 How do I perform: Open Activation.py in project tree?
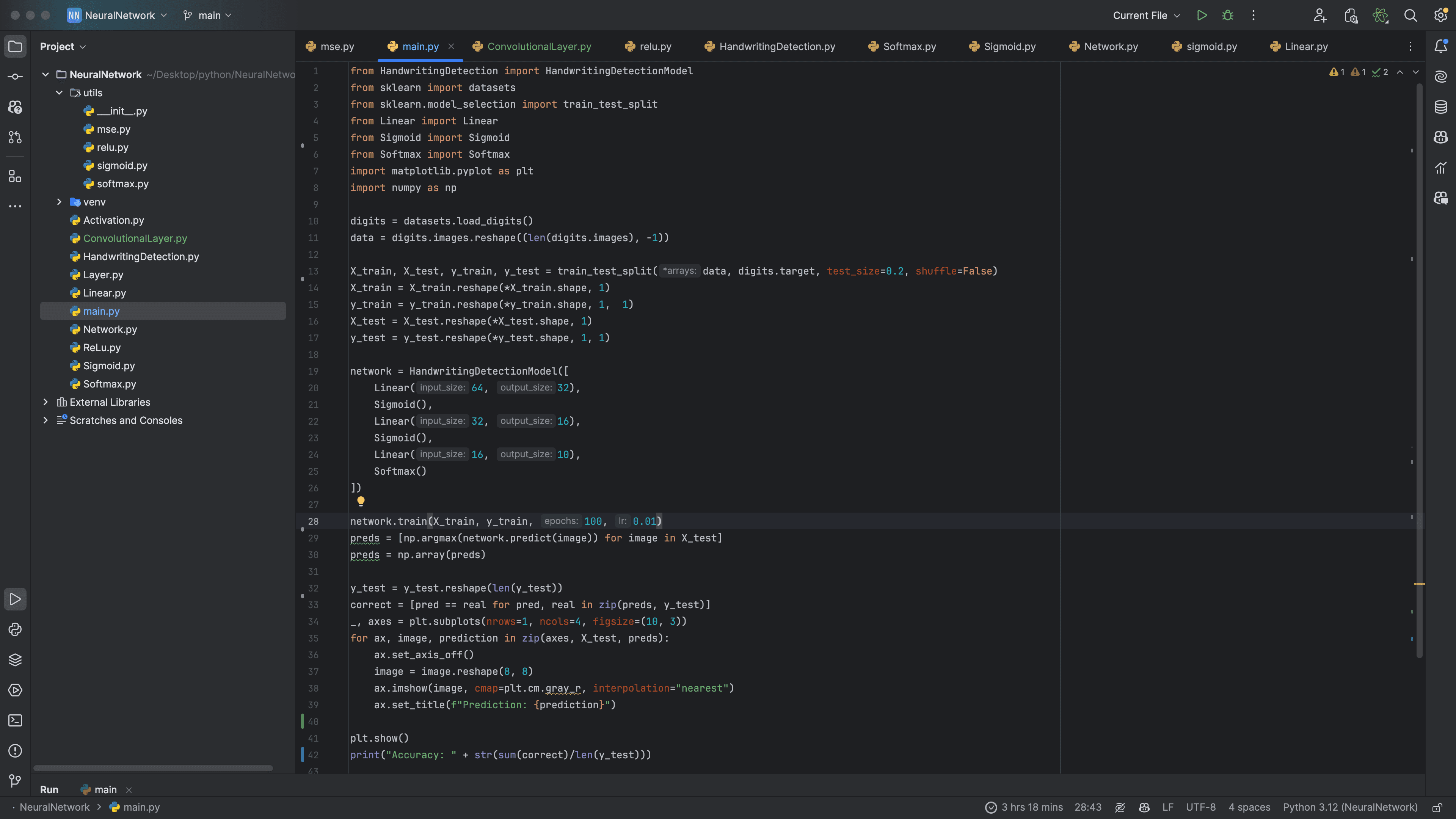tap(114, 220)
